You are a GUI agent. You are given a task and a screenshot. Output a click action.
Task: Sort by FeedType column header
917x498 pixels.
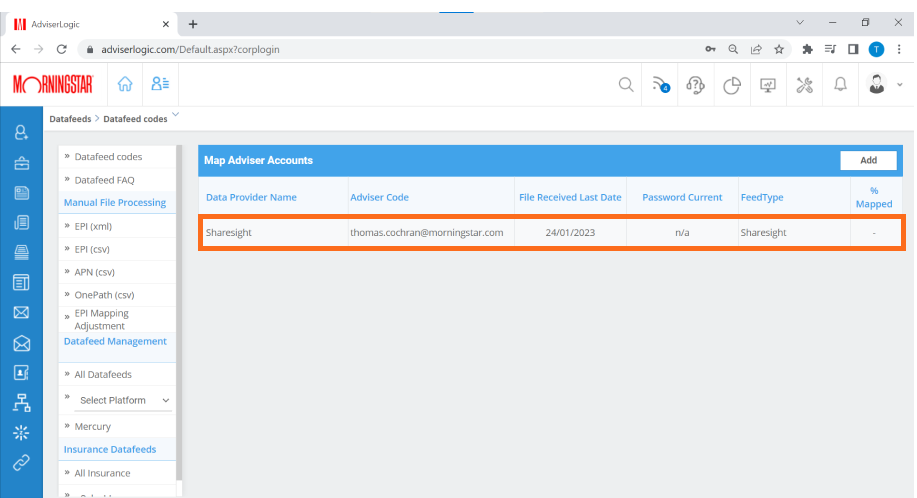point(761,197)
